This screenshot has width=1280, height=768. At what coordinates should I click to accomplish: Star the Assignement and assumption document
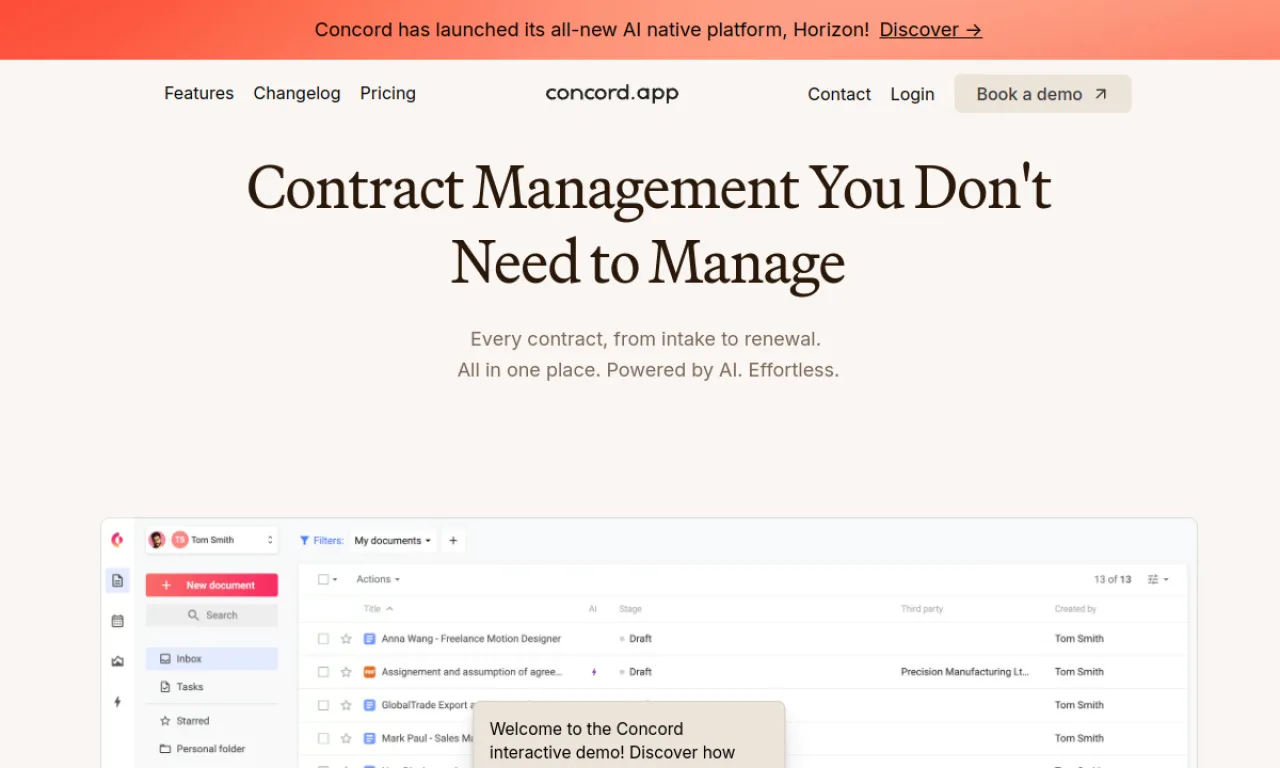(x=346, y=672)
